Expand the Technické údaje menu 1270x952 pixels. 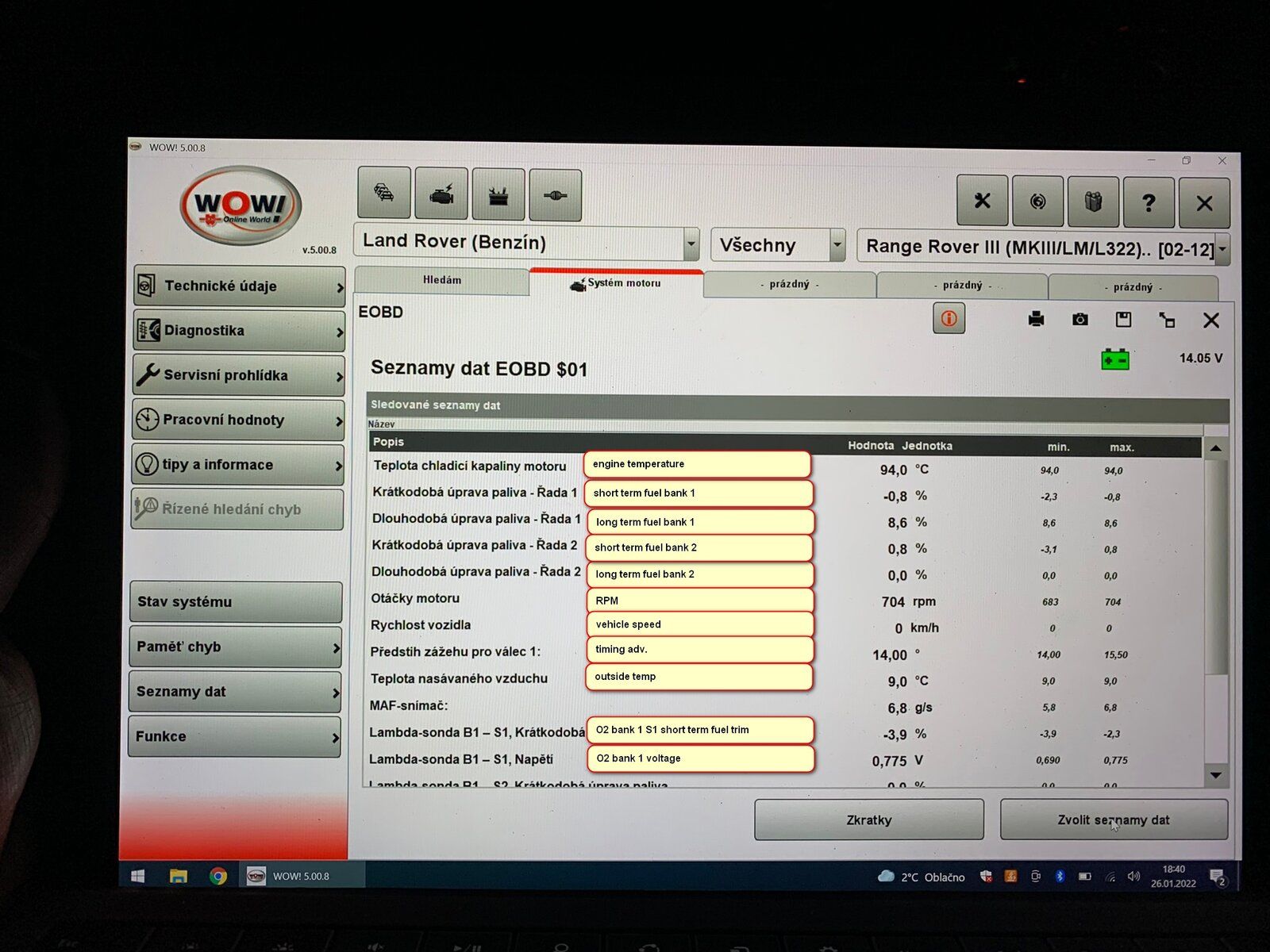click(x=239, y=286)
